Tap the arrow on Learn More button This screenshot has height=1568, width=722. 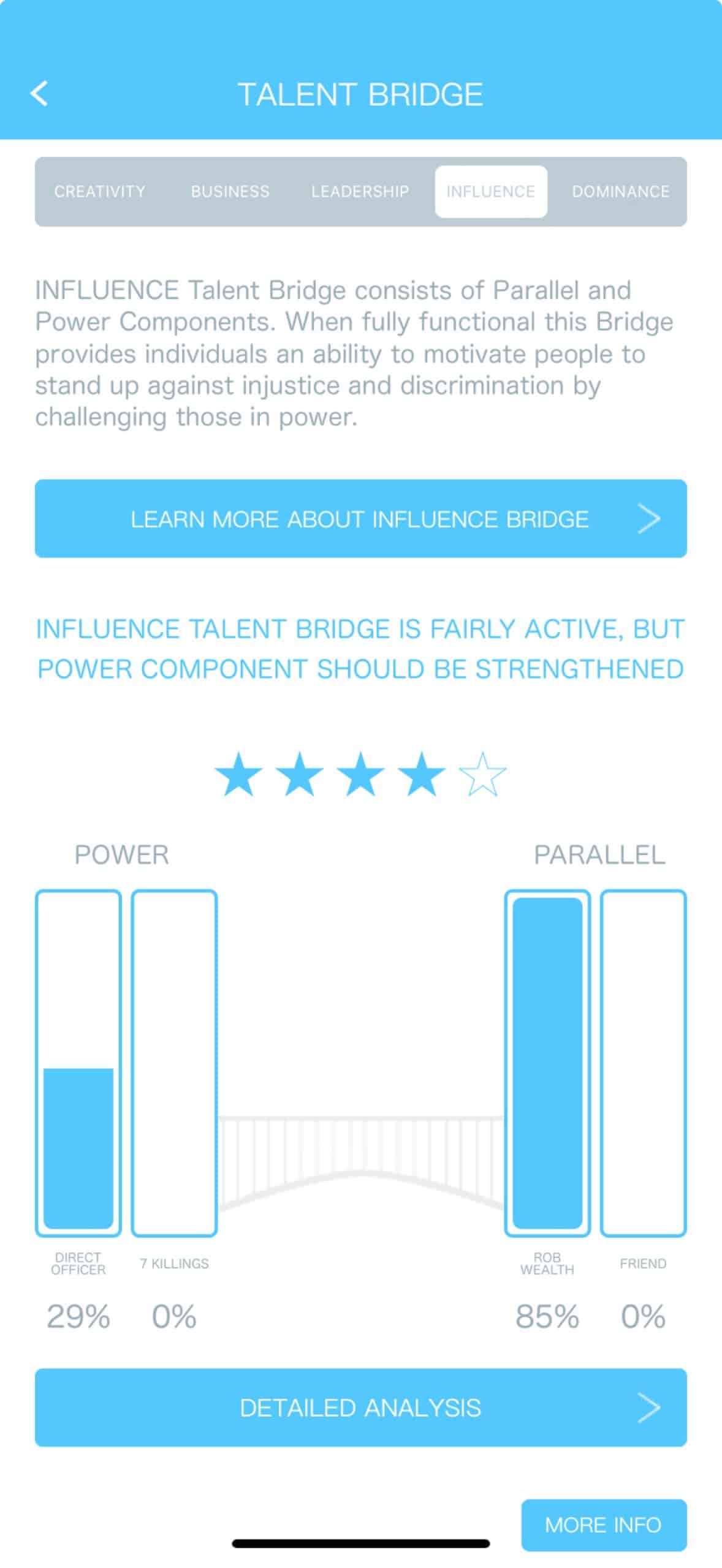click(648, 519)
